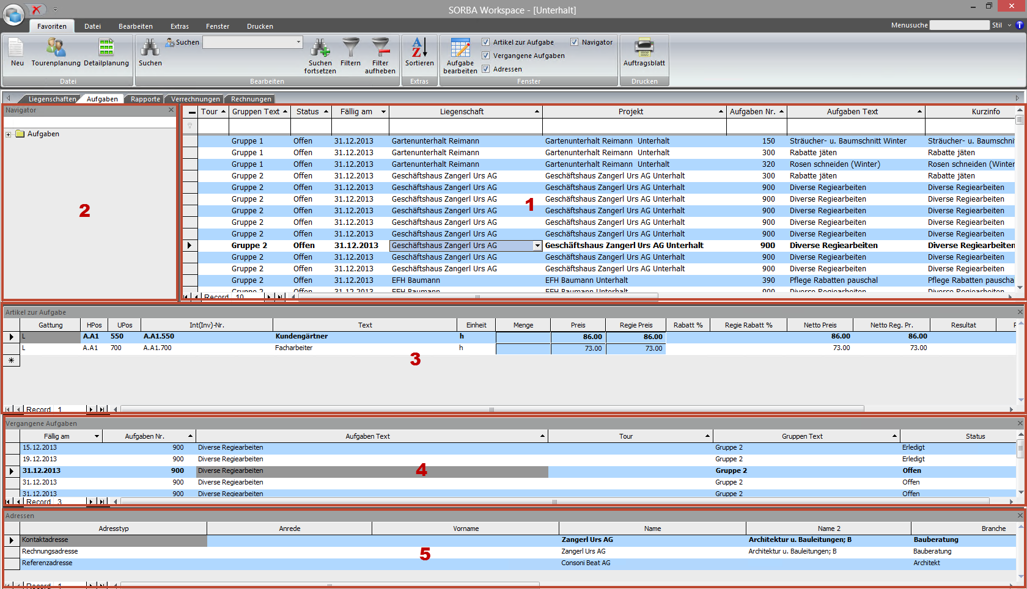Close the Adressen panel

coord(1020,516)
